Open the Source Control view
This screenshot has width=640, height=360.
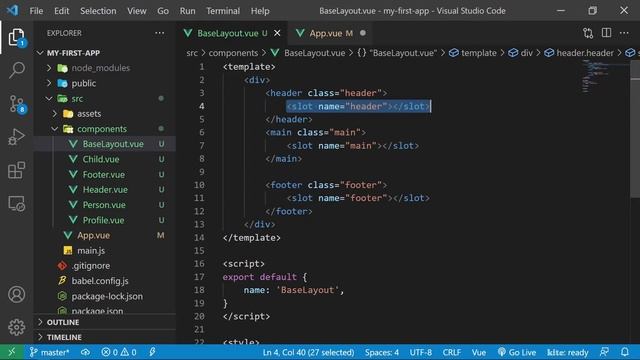coord(16,104)
